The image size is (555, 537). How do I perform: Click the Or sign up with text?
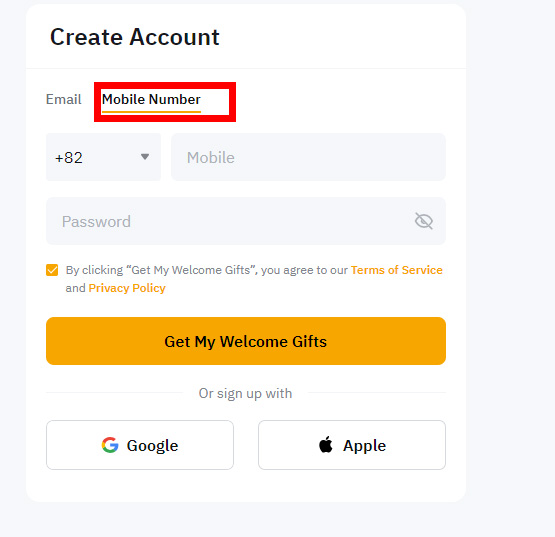click(x=245, y=393)
